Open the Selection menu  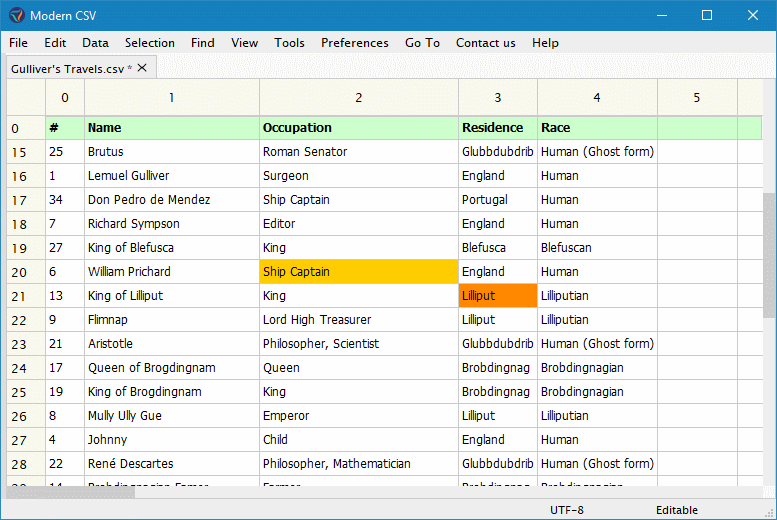click(x=150, y=43)
